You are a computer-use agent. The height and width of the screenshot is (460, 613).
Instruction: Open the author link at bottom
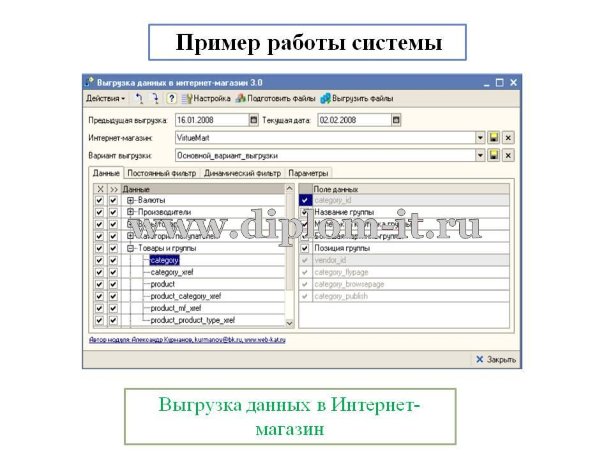point(187,340)
